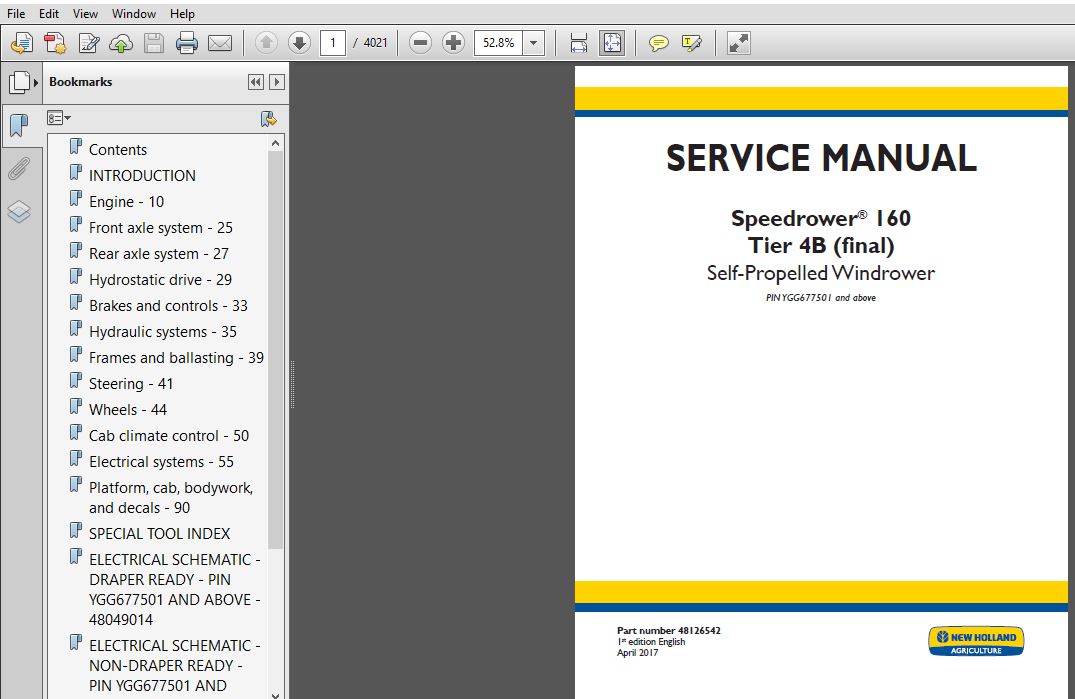The width and height of the screenshot is (1075, 699).
Task: Click the find current bookmark icon
Action: (269, 119)
